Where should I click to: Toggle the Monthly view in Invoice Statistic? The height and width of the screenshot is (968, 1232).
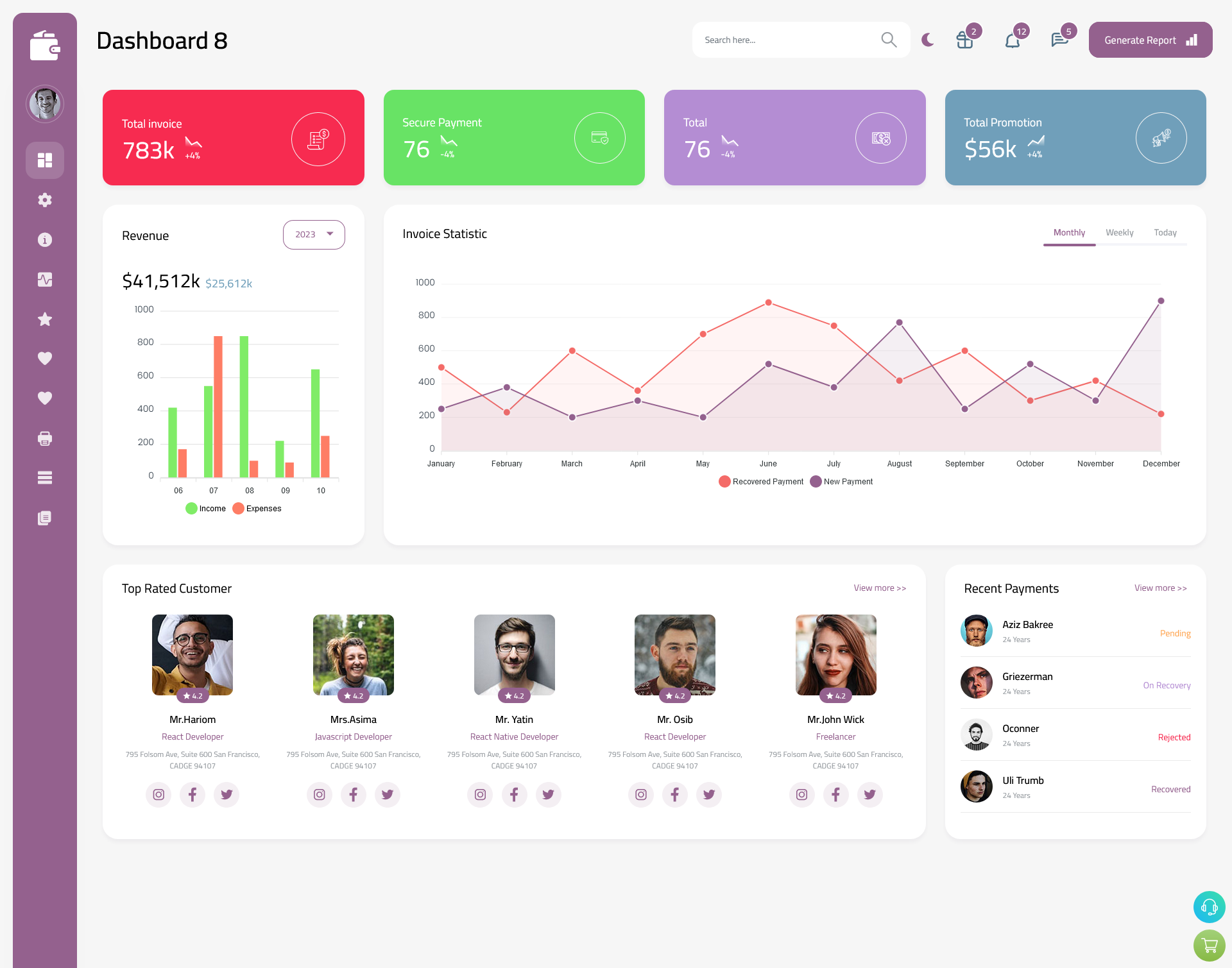coord(1069,232)
